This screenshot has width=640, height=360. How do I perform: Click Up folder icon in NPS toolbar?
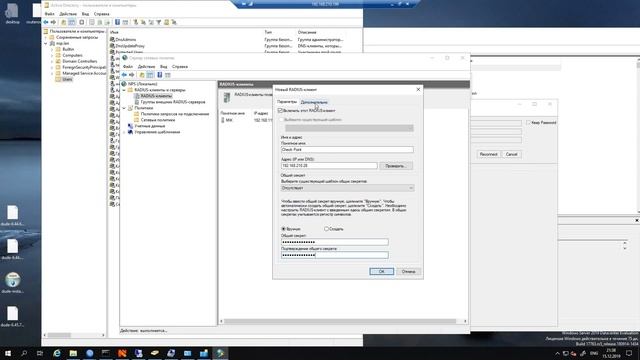(142, 75)
